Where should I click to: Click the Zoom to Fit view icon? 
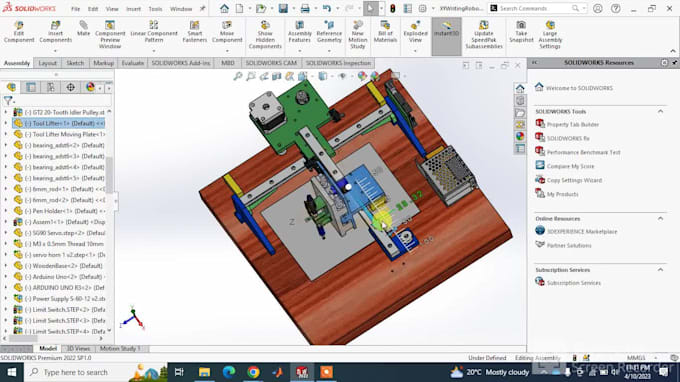tap(238, 76)
